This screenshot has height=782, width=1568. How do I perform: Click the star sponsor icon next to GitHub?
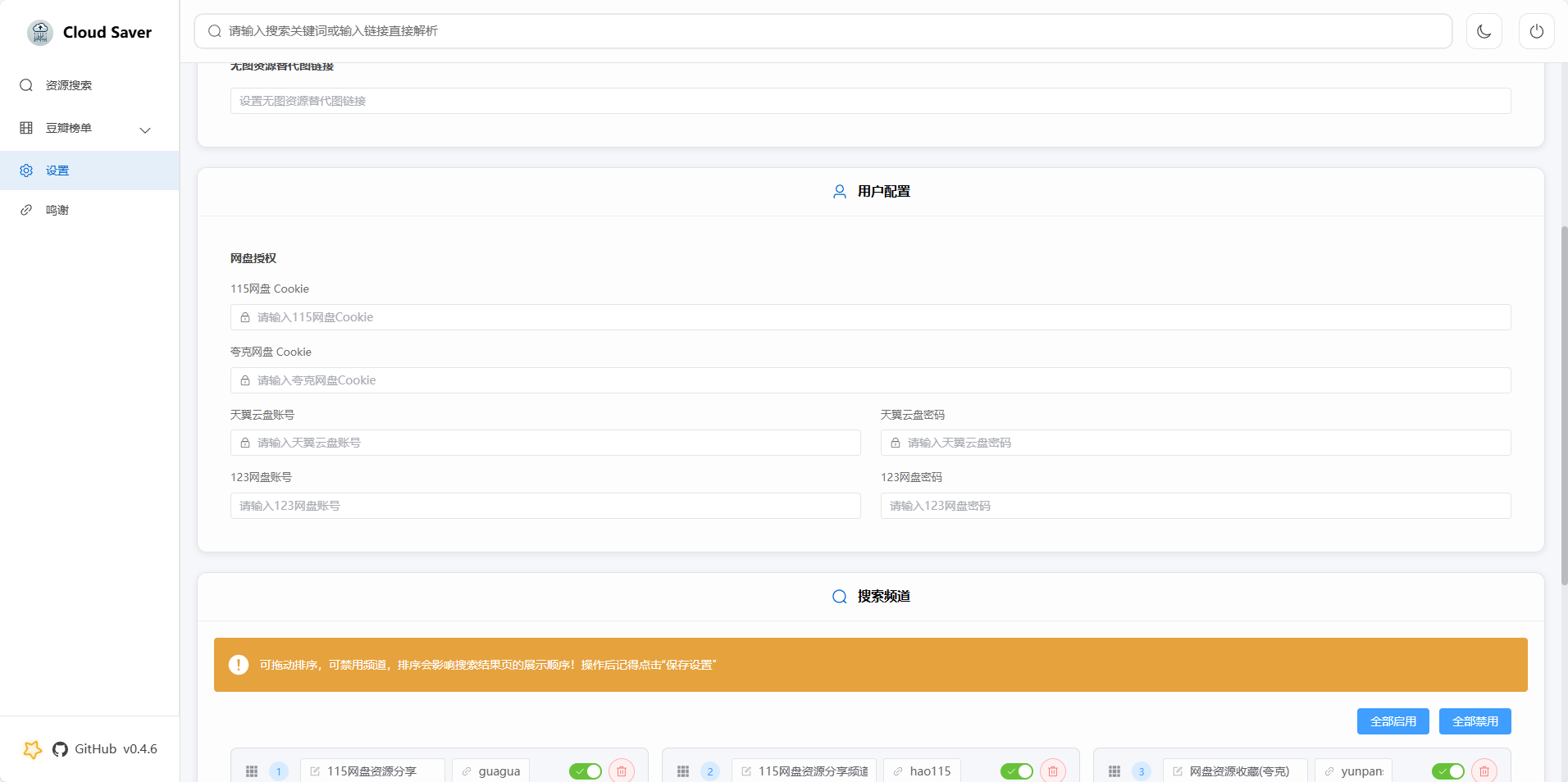33,749
